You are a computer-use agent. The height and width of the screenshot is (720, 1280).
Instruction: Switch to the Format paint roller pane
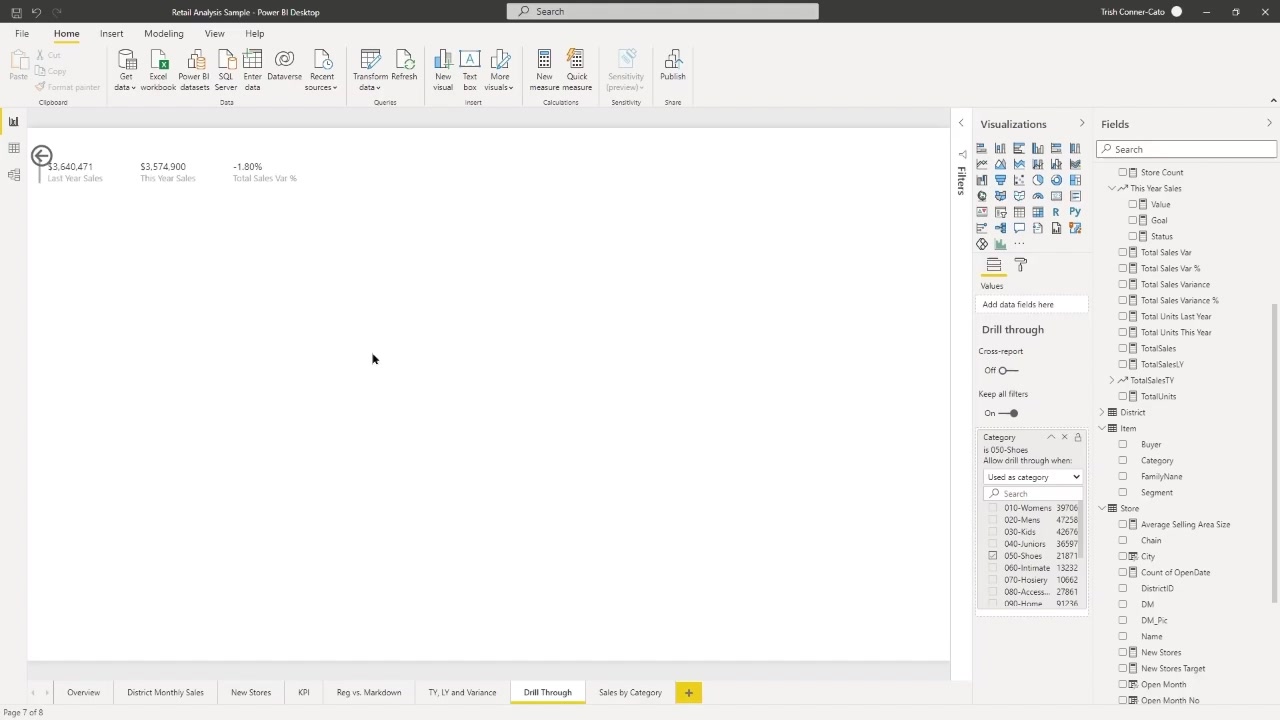(1020, 265)
